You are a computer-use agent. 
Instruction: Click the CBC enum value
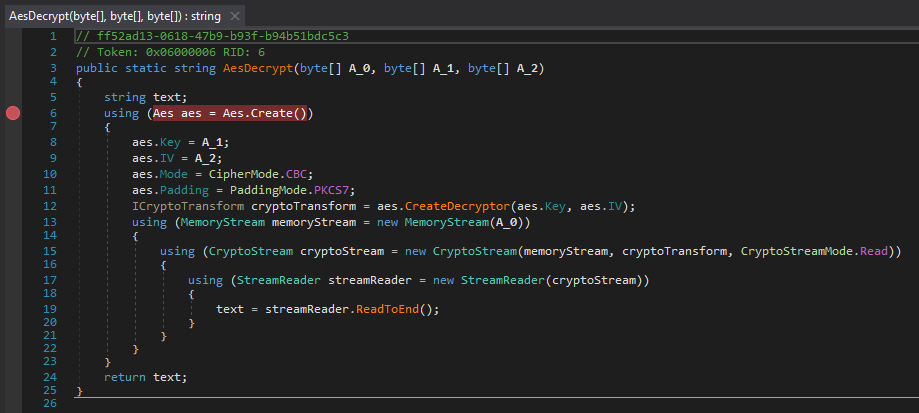(297, 174)
